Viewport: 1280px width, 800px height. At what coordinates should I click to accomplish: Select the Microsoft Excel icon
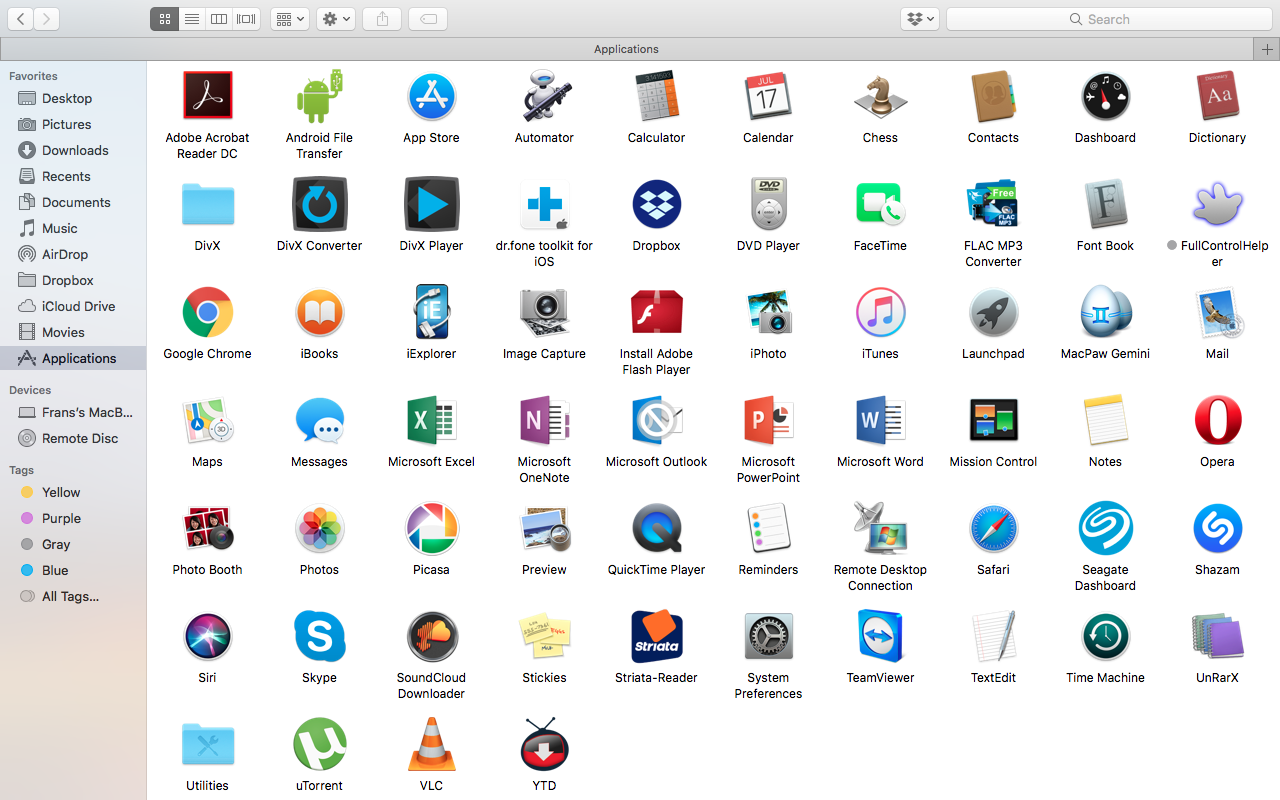[x=431, y=420]
